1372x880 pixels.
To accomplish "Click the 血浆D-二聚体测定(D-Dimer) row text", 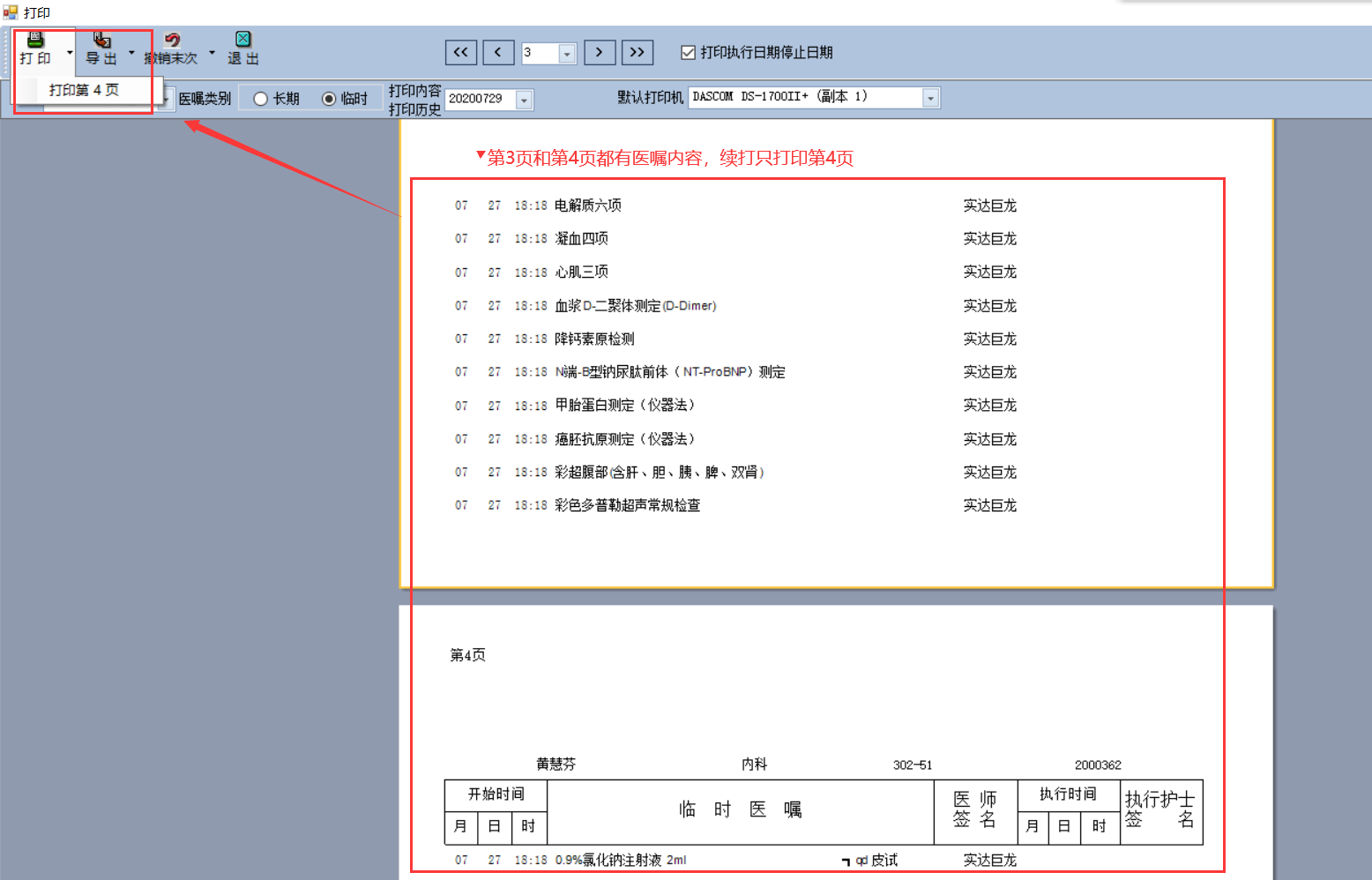I will click(636, 306).
